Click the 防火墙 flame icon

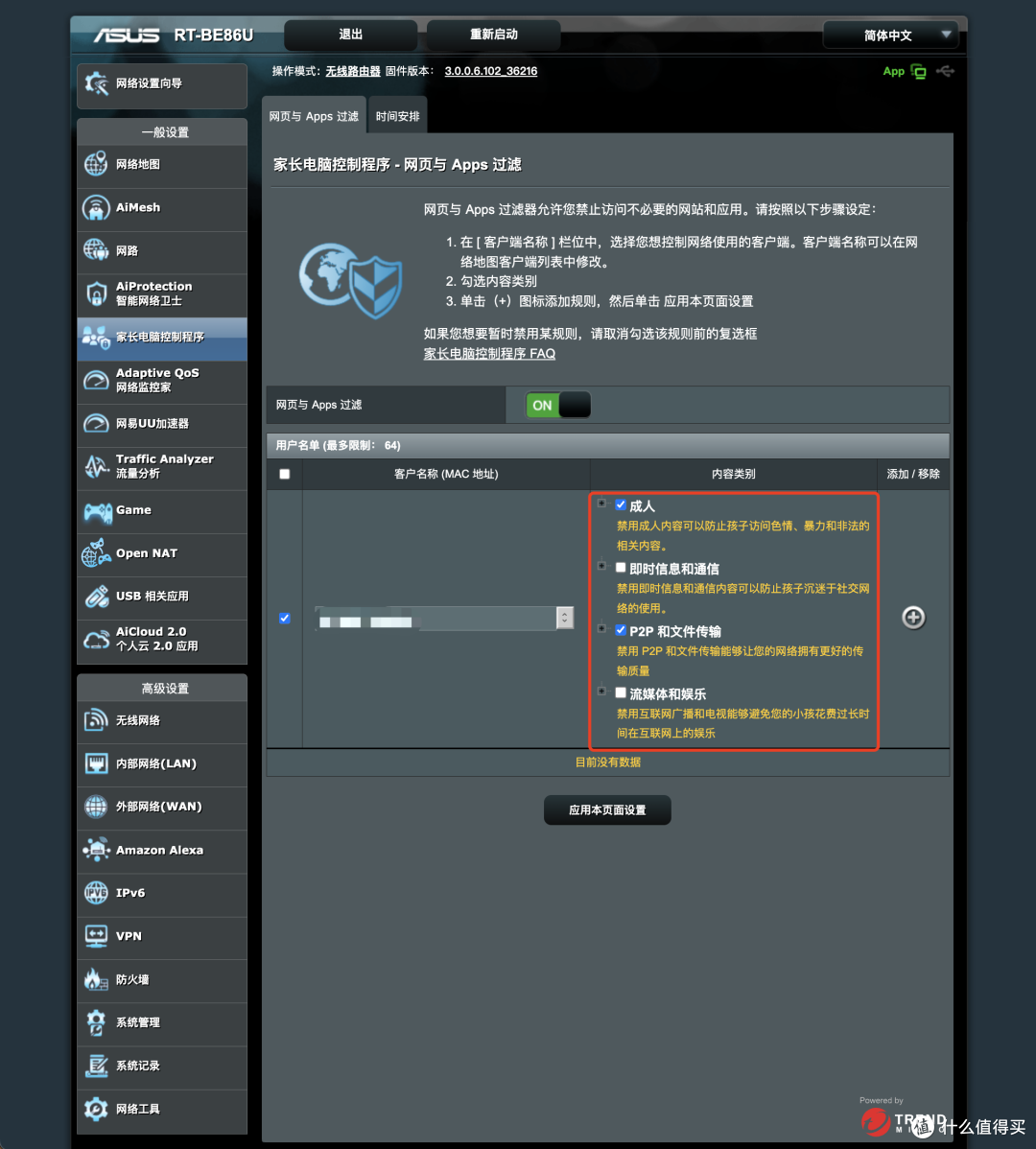(96, 980)
